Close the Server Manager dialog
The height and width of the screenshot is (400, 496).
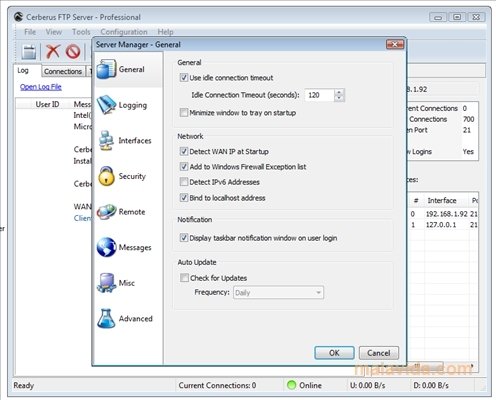395,44
